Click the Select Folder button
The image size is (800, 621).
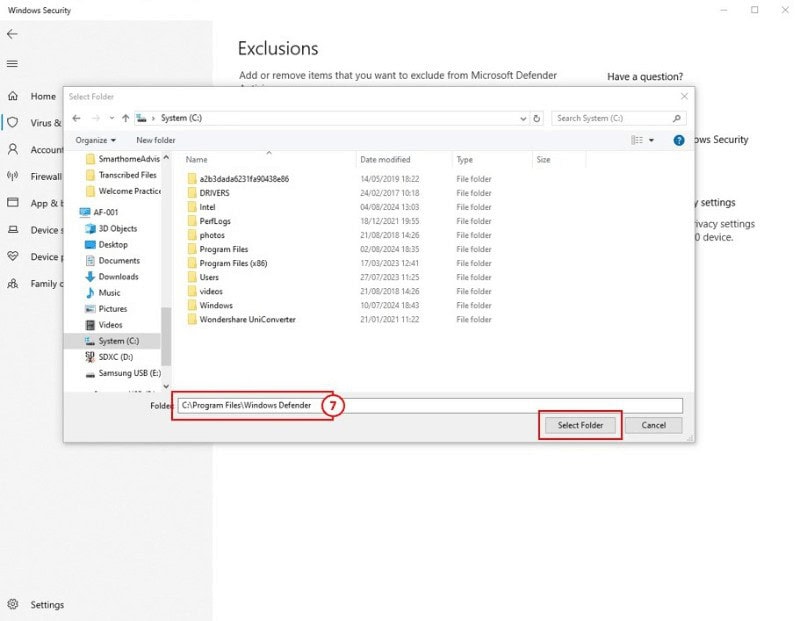tap(580, 425)
